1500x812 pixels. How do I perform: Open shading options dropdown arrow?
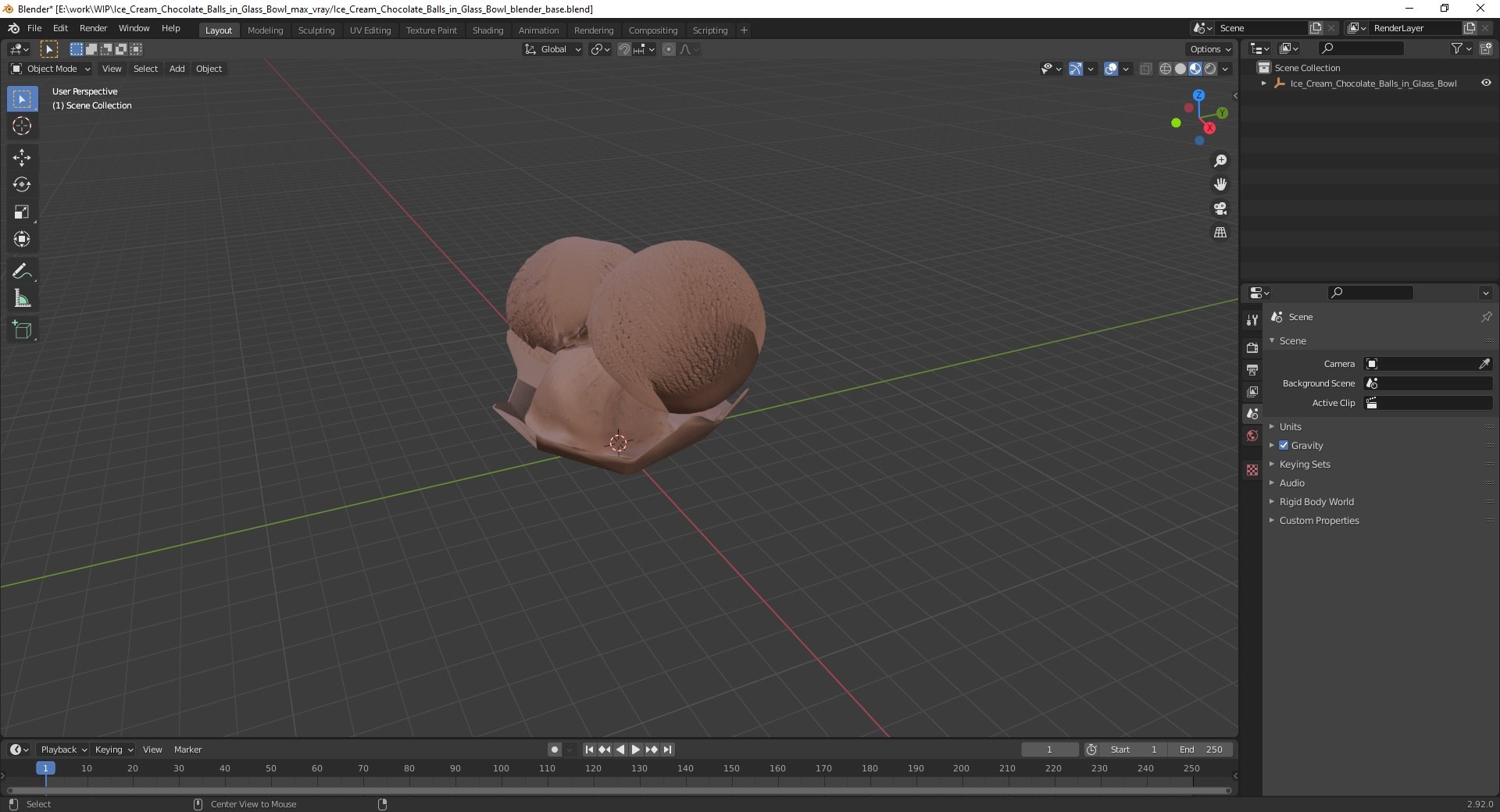click(x=1226, y=69)
